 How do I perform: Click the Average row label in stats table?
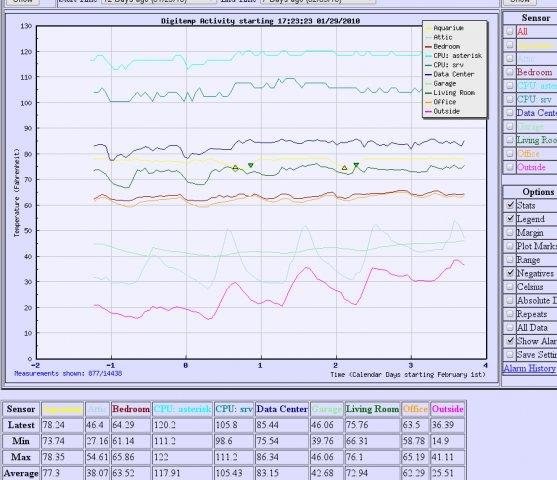pyautogui.click(x=21, y=474)
